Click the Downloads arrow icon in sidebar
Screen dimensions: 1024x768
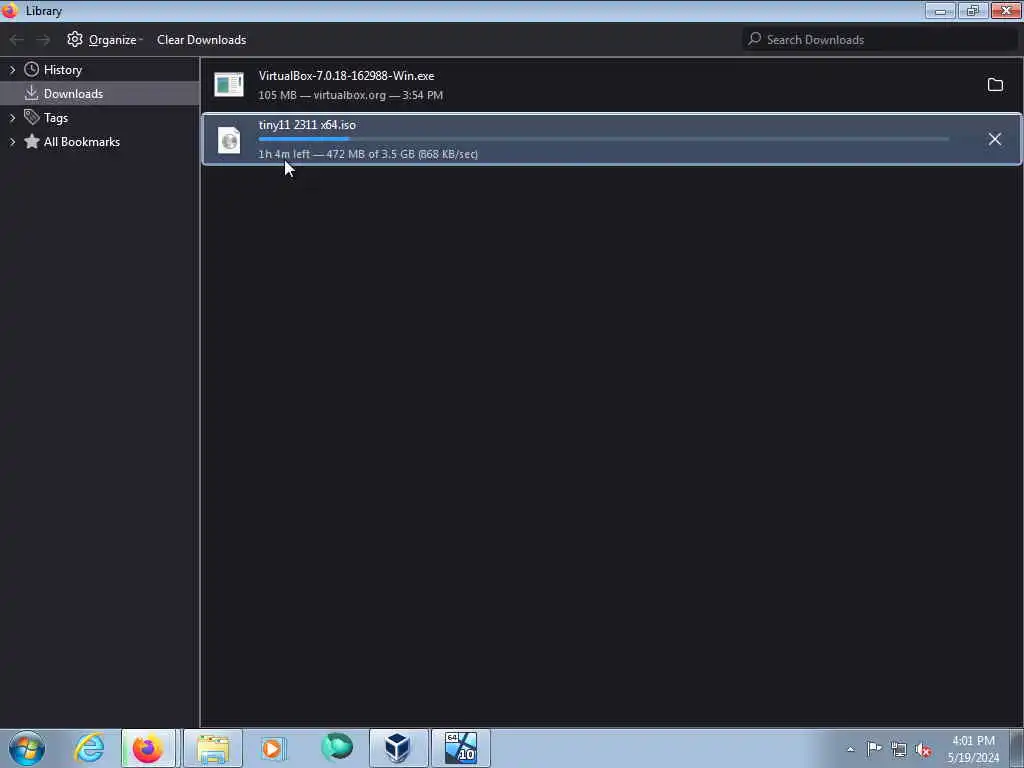(31, 93)
